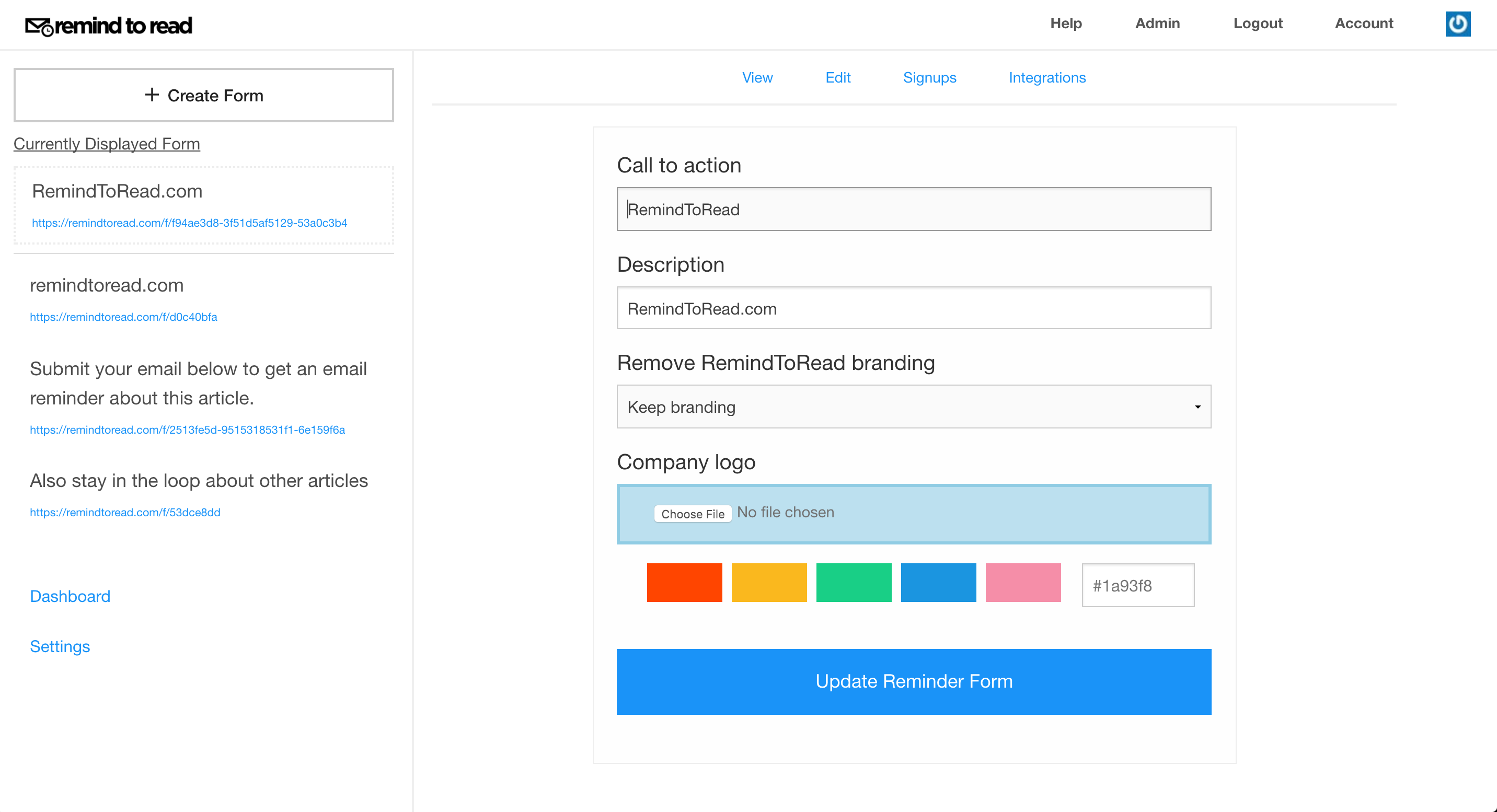Open the Keep branding dropdown
1497x812 pixels.
(x=914, y=407)
